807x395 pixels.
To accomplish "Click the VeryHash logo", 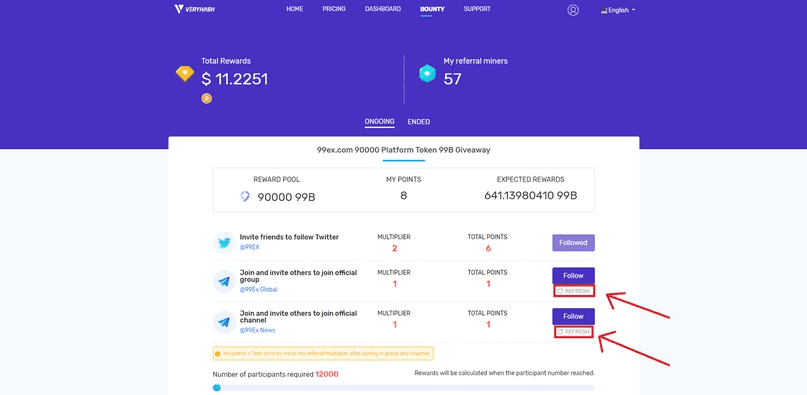I will click(x=194, y=9).
